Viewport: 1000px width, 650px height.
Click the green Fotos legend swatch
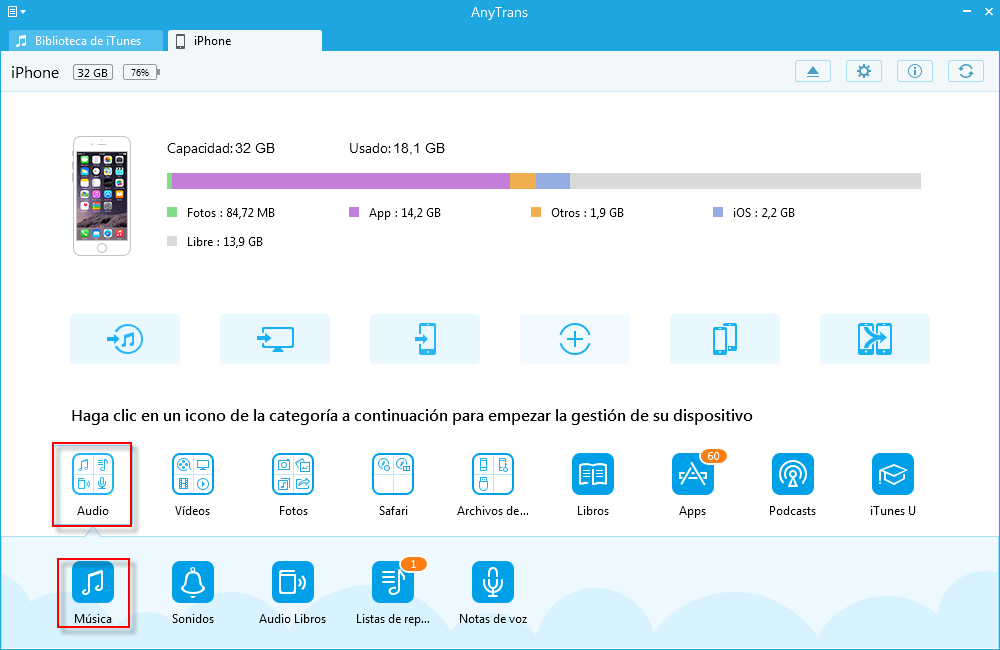[x=172, y=212]
